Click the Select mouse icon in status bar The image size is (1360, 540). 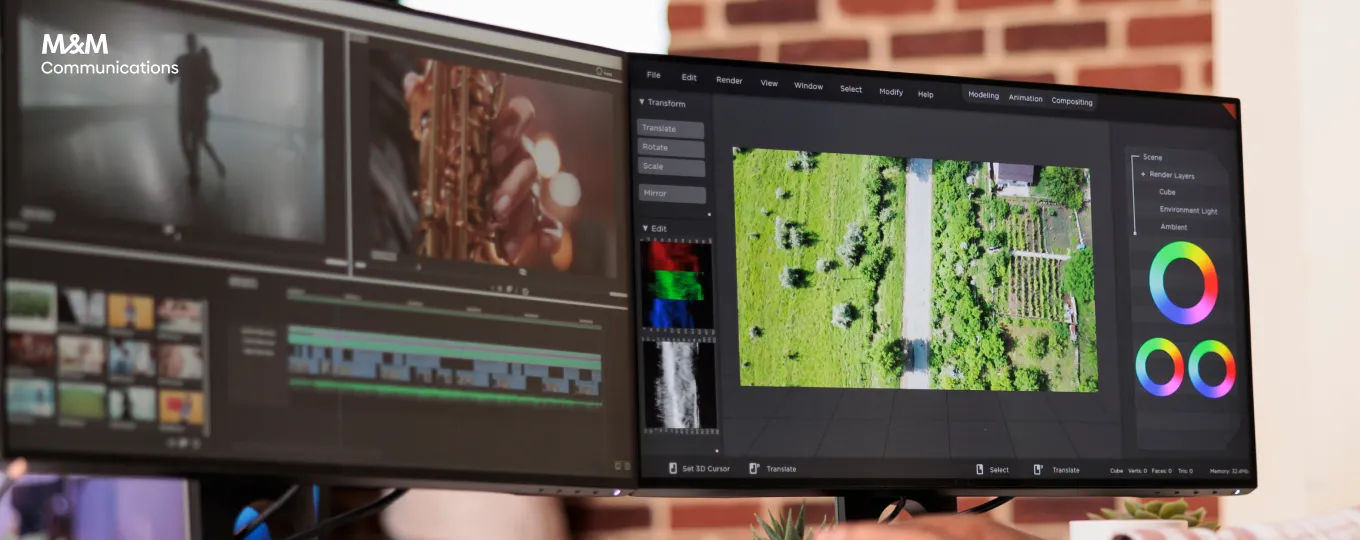coord(980,469)
